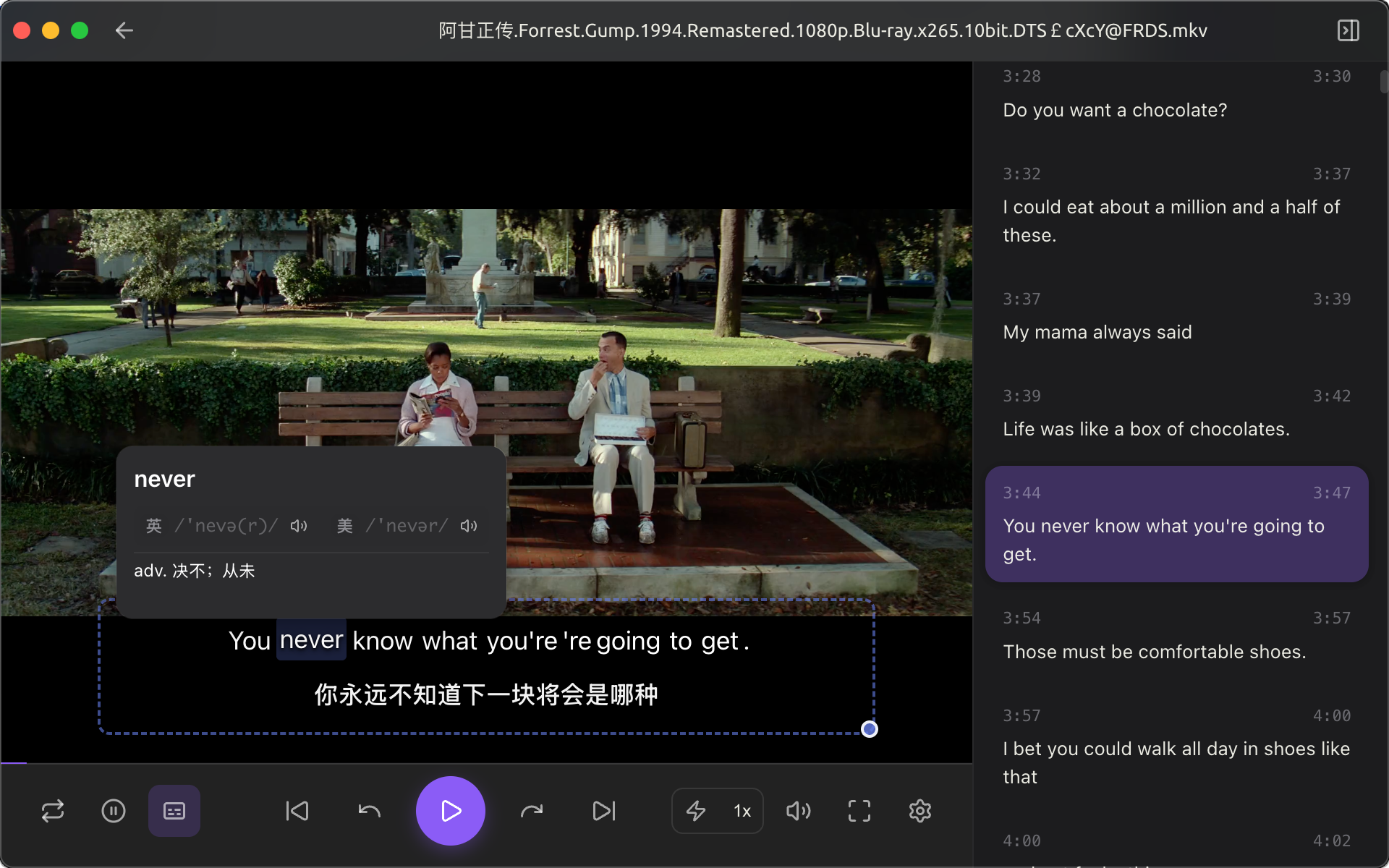The height and width of the screenshot is (868, 1389).
Task: Enter fullscreen mode
Action: tap(859, 811)
